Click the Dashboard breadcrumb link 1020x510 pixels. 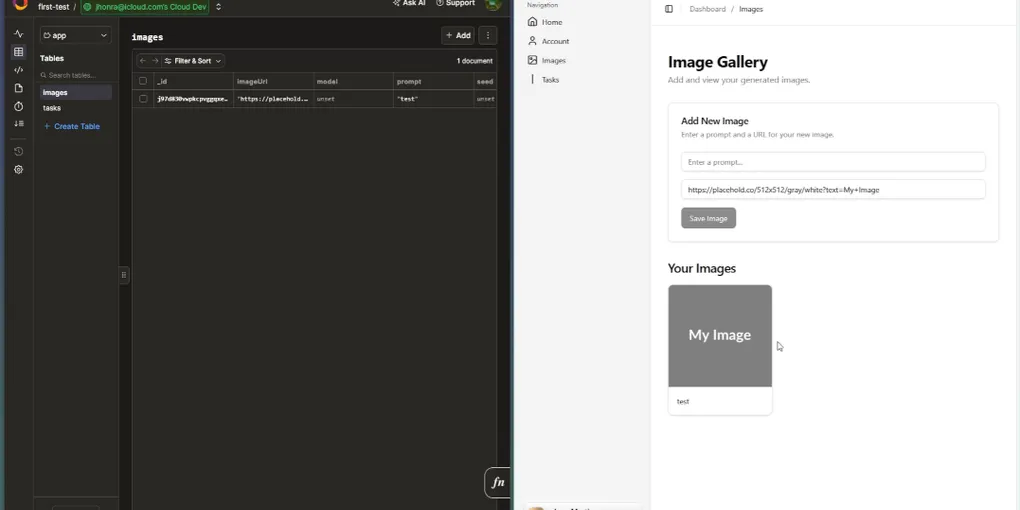click(x=707, y=9)
